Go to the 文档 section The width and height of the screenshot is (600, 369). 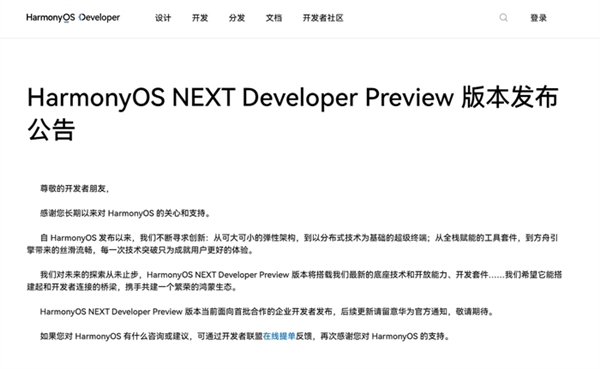274,18
